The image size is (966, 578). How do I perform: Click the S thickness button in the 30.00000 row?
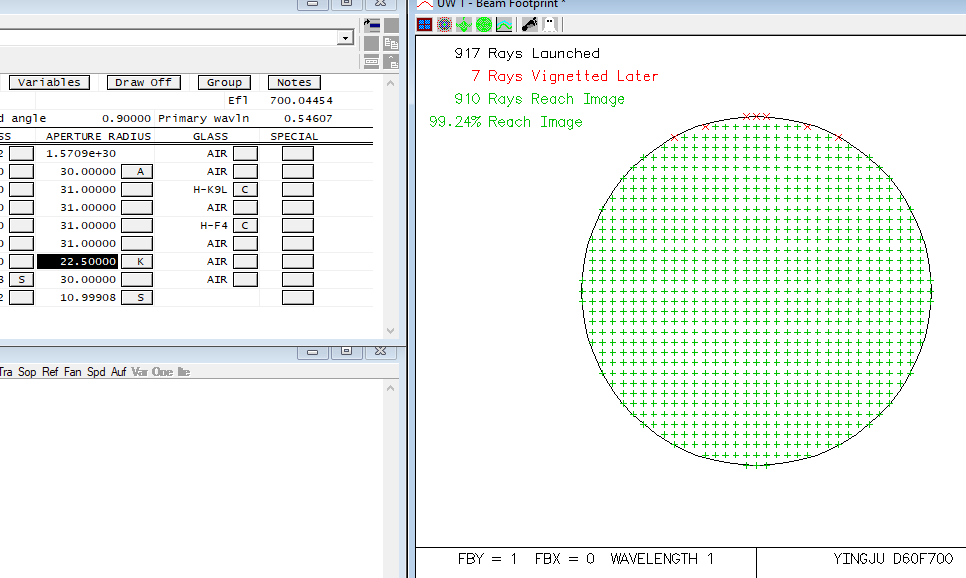[x=22, y=279]
